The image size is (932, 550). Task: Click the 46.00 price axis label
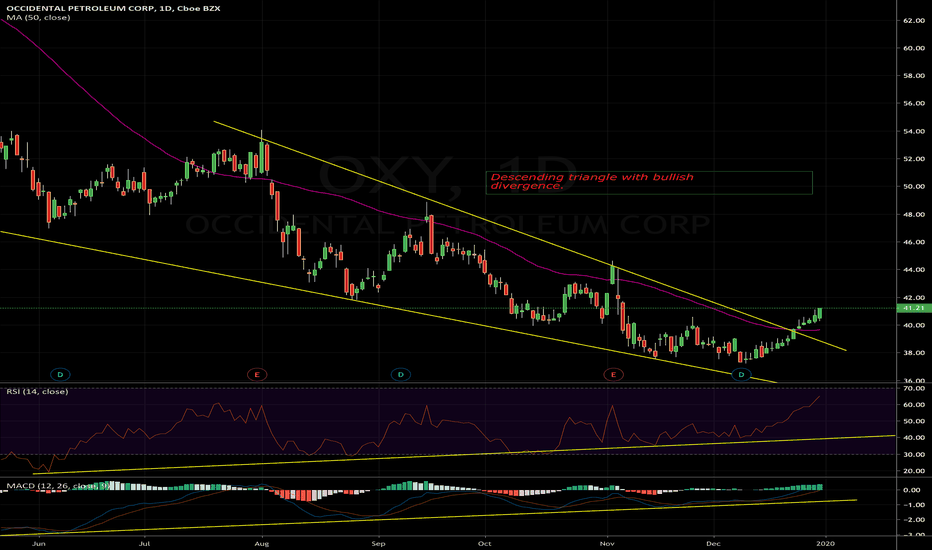(x=914, y=242)
